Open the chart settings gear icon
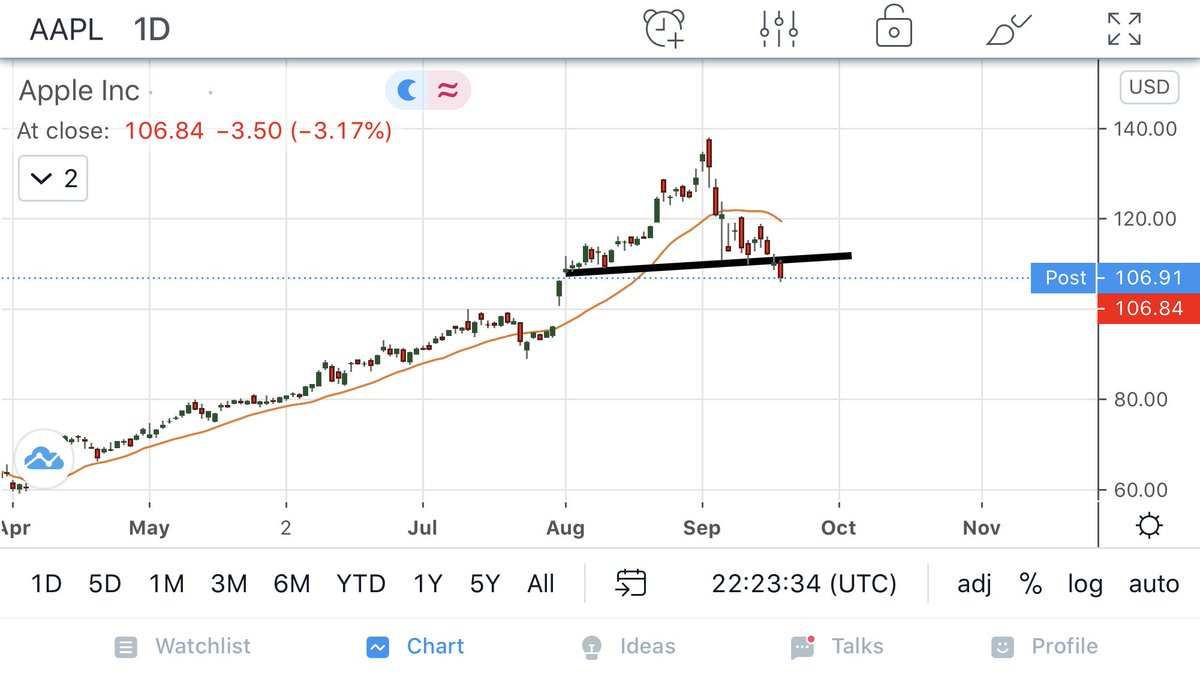Image resolution: width=1200 pixels, height=675 pixels. [1149, 525]
